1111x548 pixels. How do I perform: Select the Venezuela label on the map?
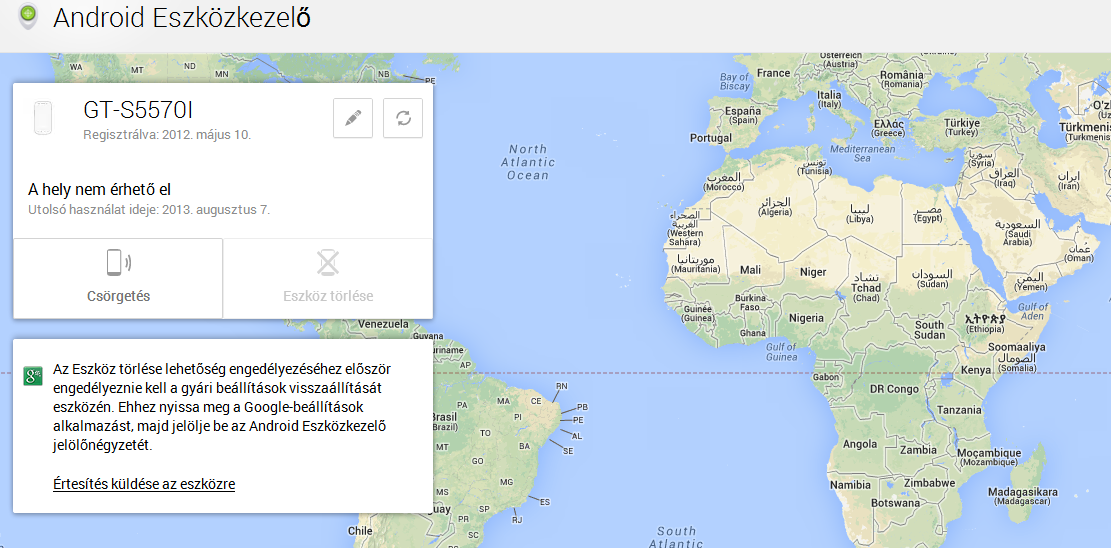click(384, 325)
